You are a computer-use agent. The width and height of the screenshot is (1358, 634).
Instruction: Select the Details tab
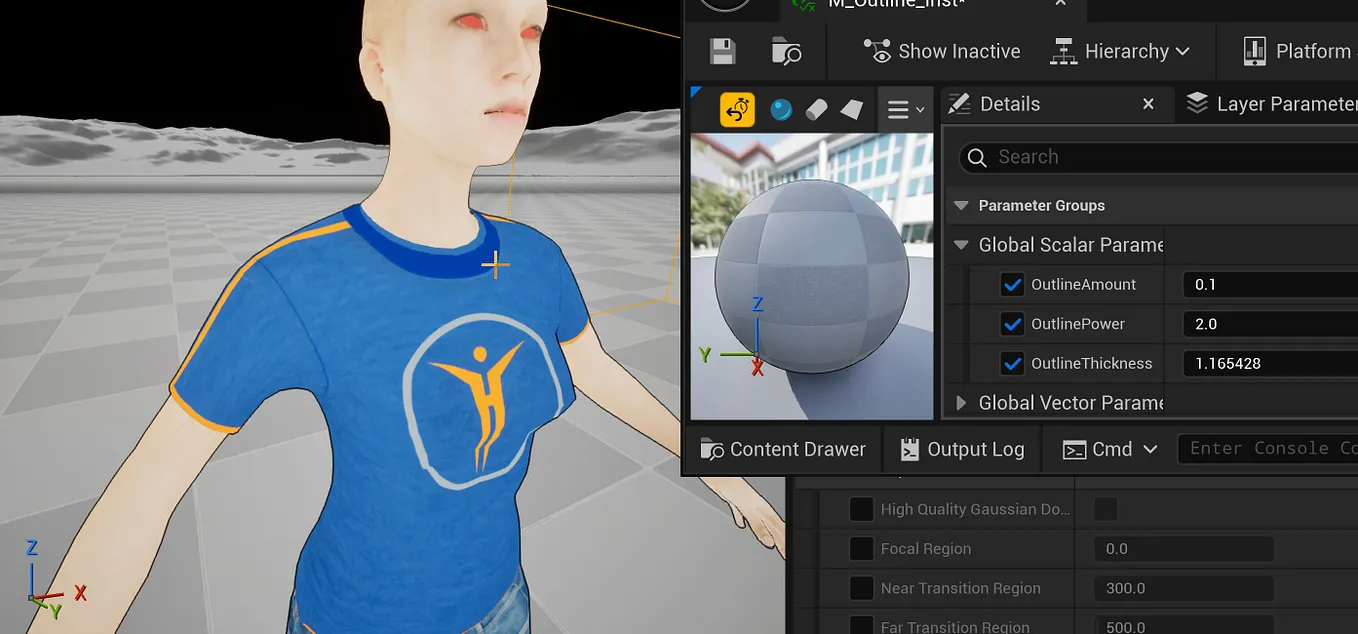(1010, 103)
